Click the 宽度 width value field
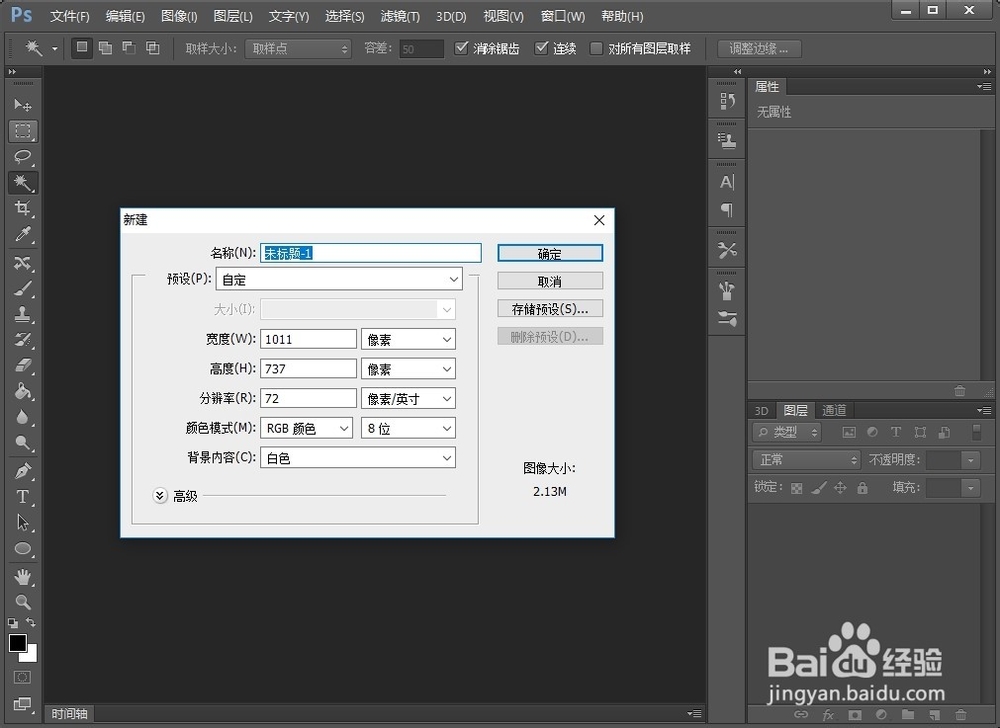The width and height of the screenshot is (1000, 728). pos(308,339)
